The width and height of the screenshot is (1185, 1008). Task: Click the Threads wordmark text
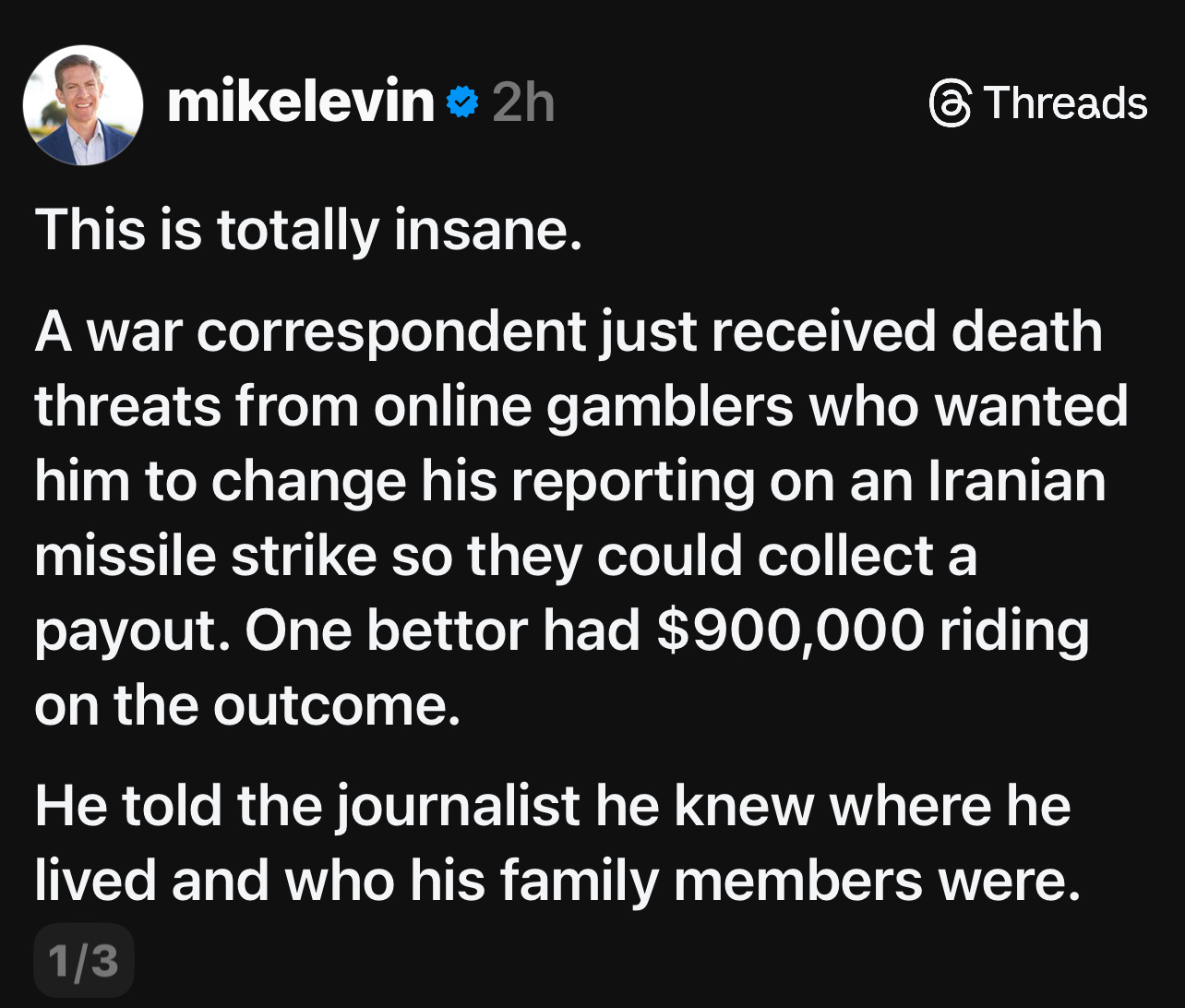tap(1064, 102)
